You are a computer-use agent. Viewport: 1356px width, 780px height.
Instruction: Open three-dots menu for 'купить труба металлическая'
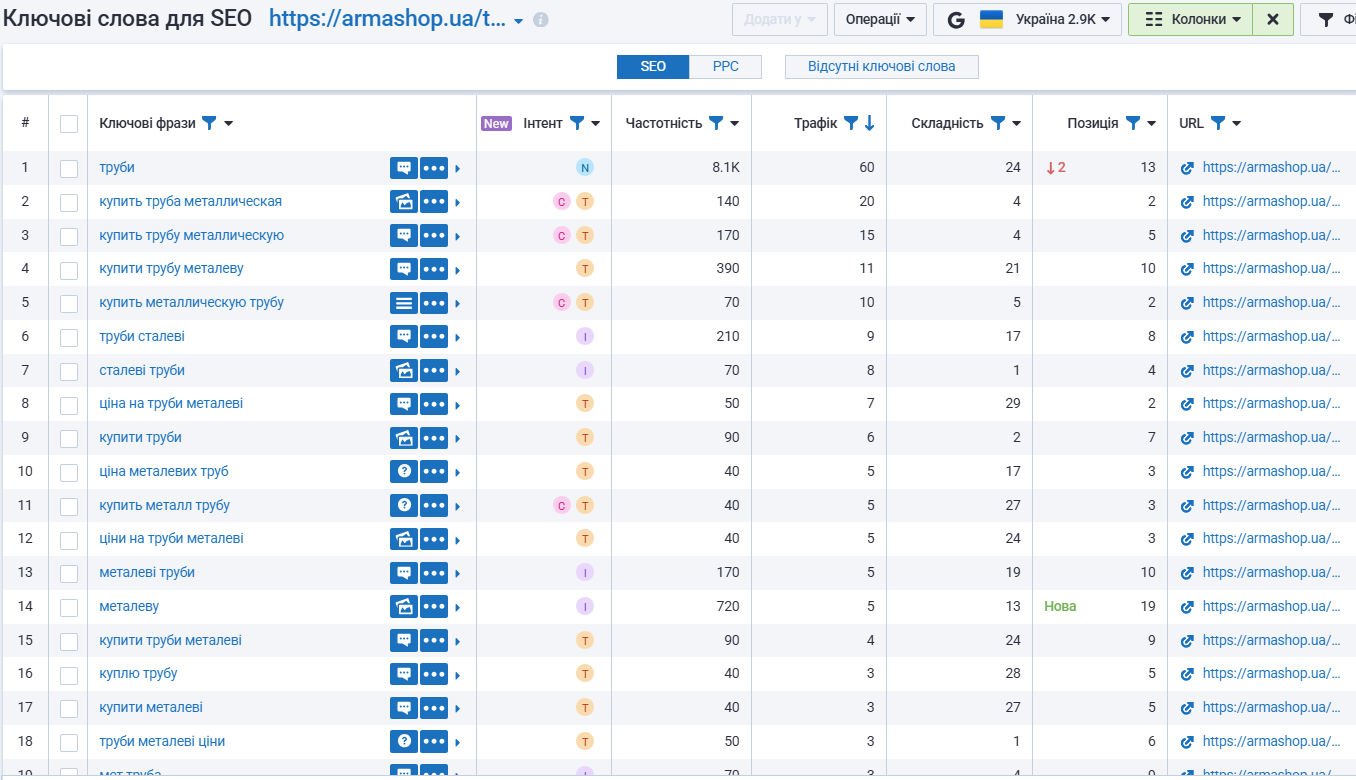pos(434,202)
